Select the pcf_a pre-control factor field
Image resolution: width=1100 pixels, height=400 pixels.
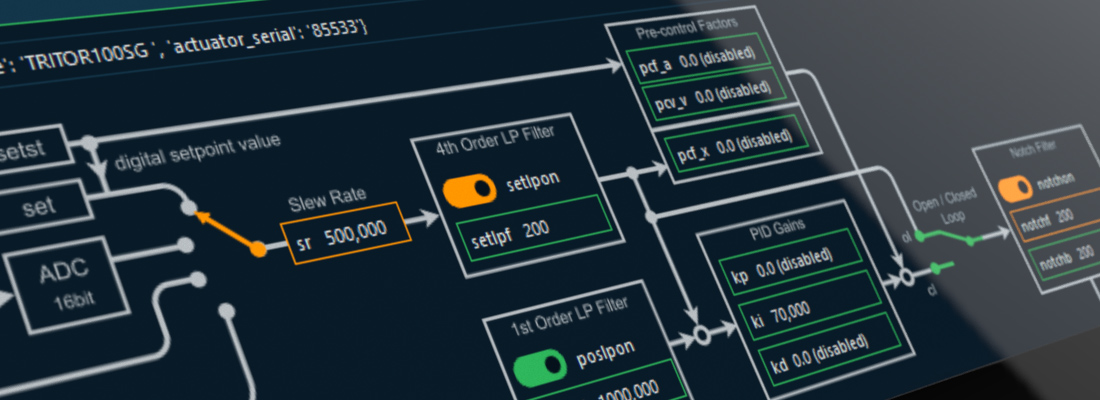(696, 62)
